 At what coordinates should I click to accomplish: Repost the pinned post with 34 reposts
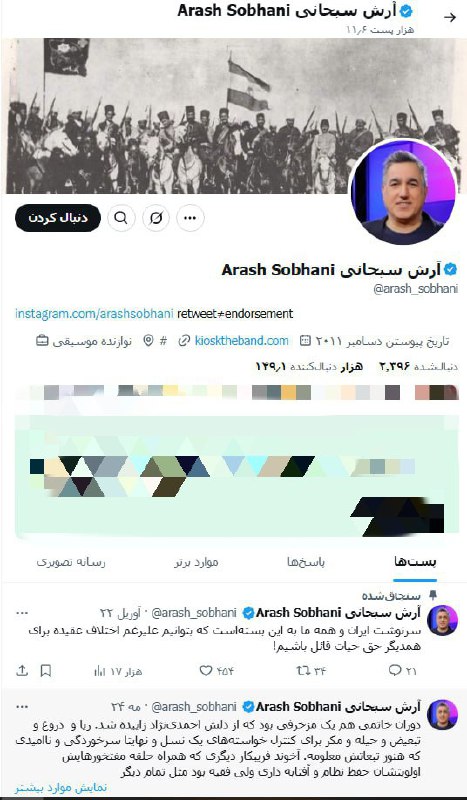310,670
